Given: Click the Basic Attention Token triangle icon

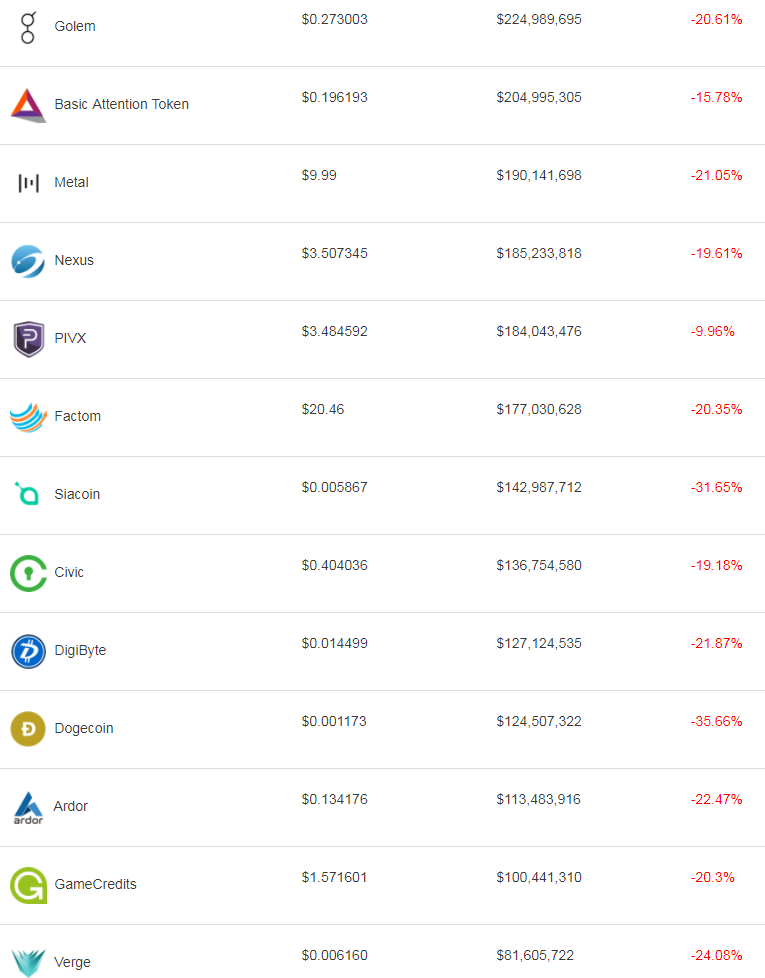Looking at the screenshot, I should click(28, 104).
